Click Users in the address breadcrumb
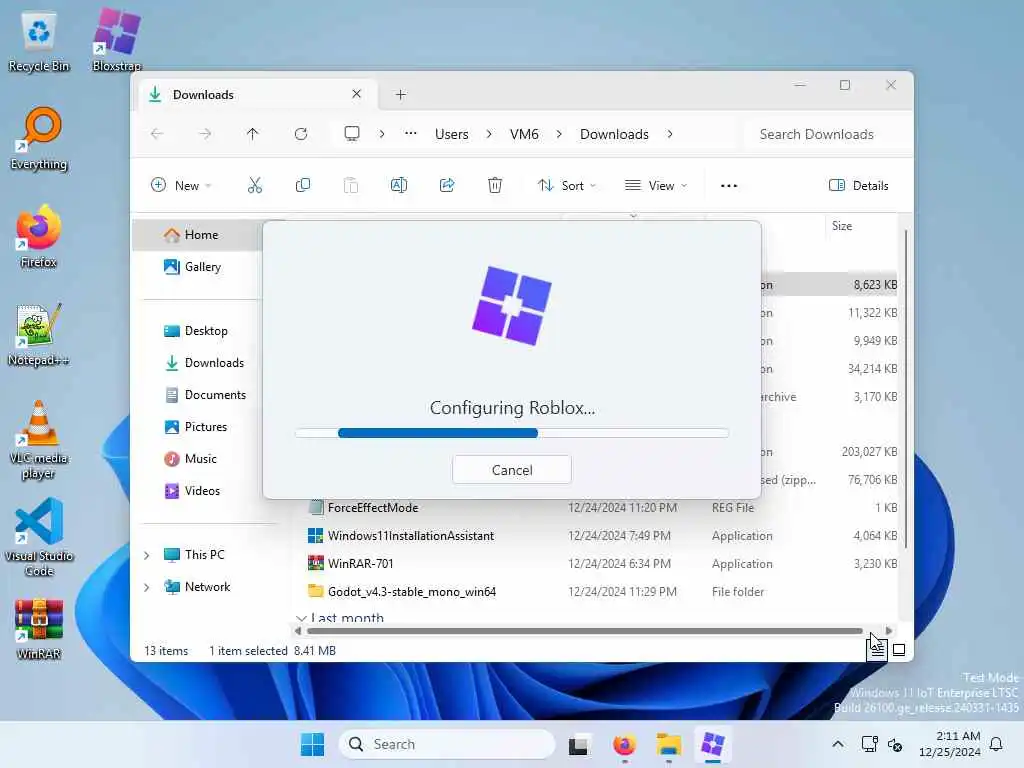Screen dimensions: 1024x768 tap(451, 134)
